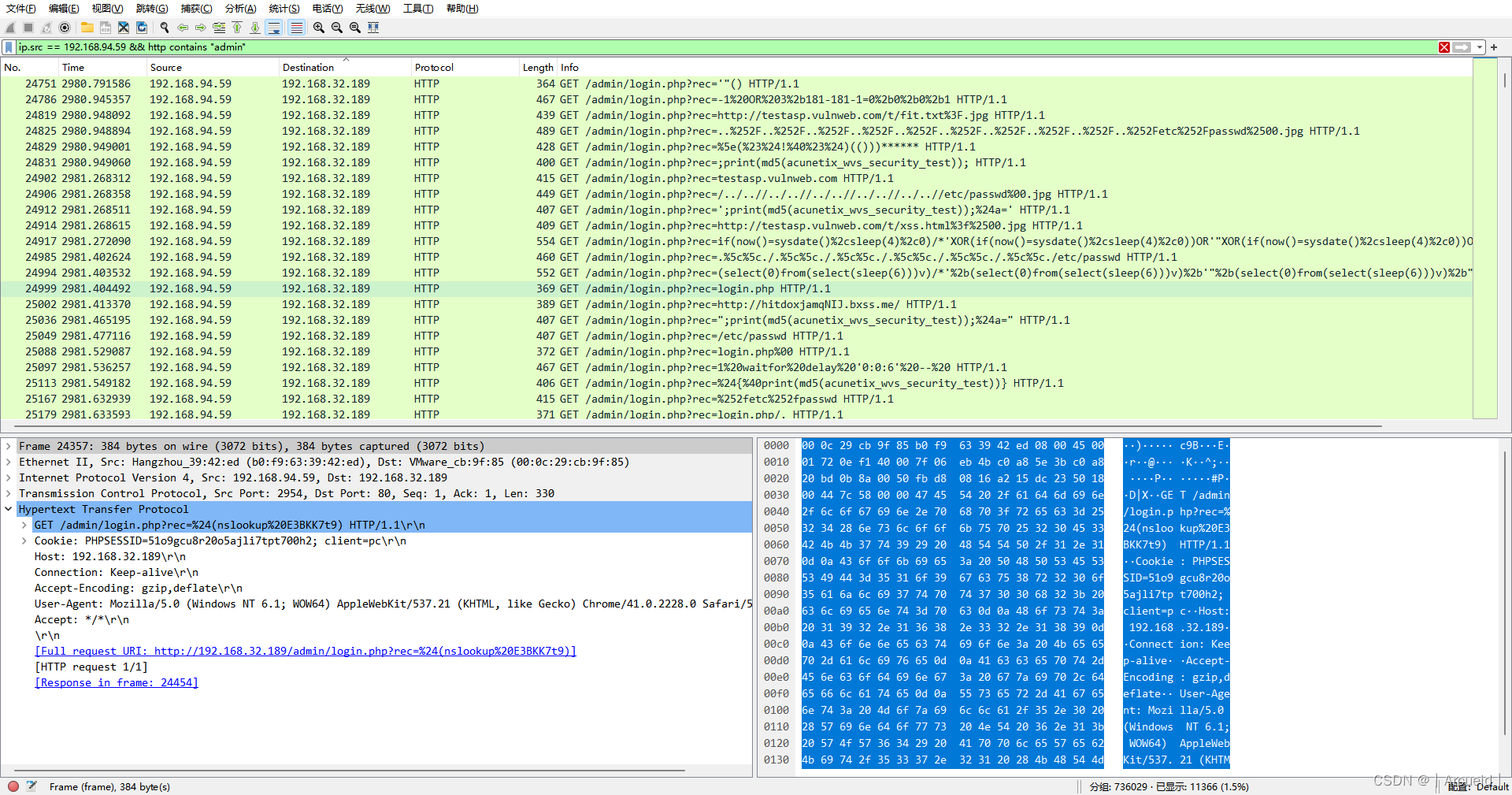Clear the display filter with red X
This screenshot has height=795, width=1512.
(x=1444, y=47)
